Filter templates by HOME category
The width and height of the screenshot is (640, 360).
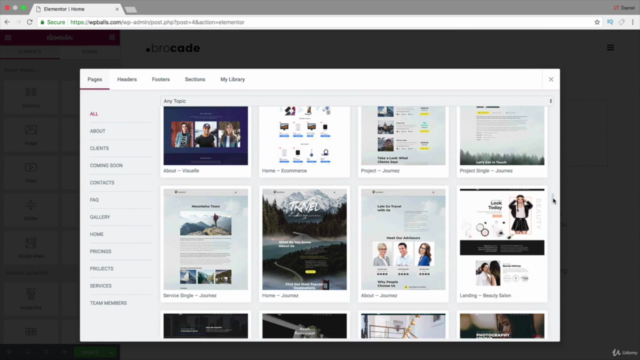pos(97,234)
